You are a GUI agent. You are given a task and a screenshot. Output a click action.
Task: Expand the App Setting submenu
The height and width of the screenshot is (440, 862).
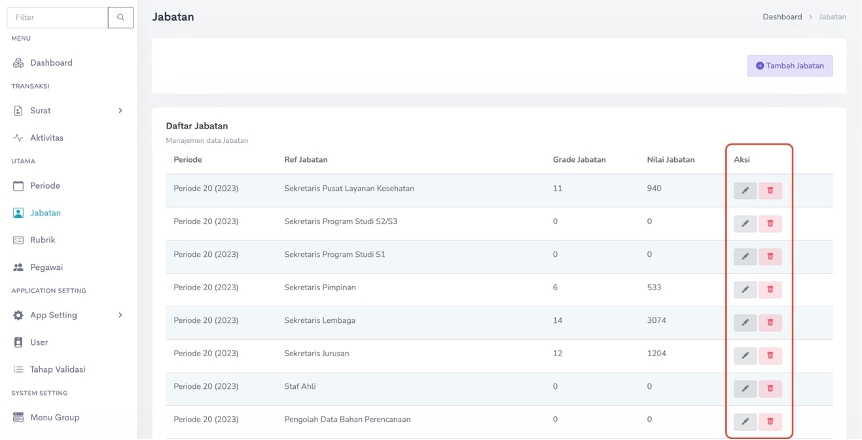tap(120, 315)
